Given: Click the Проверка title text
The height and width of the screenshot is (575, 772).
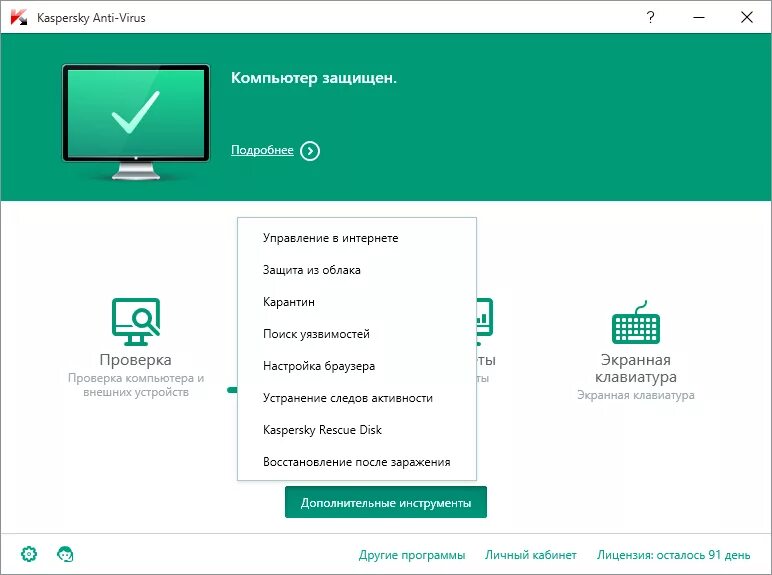Looking at the screenshot, I should [x=136, y=360].
